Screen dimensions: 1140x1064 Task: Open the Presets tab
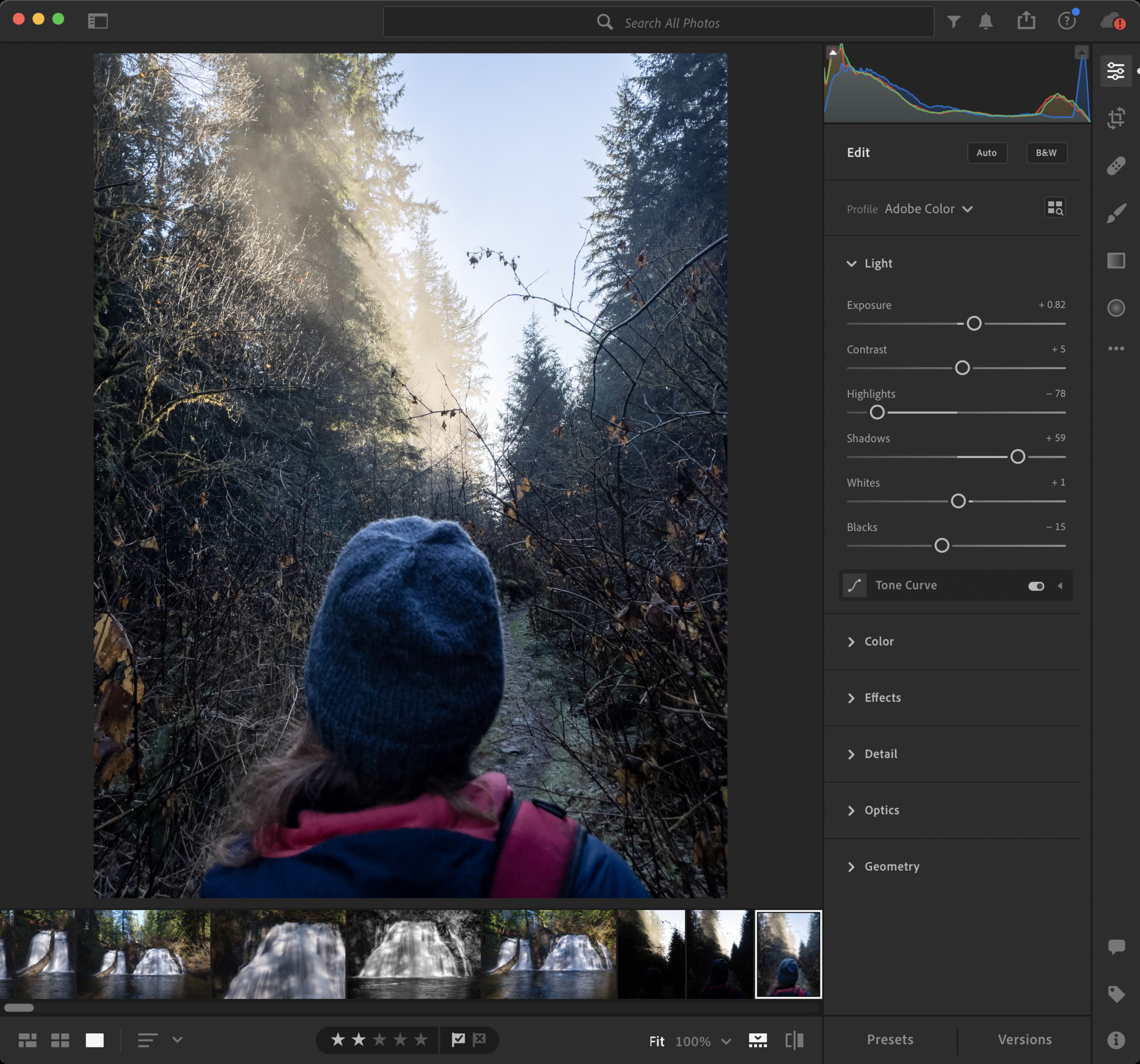890,1039
